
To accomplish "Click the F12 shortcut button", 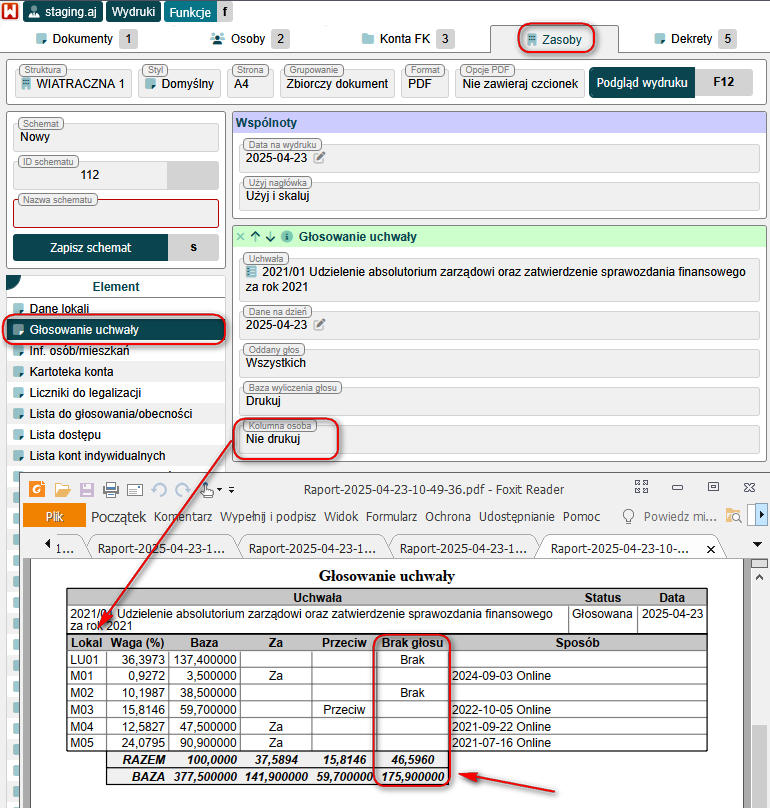I will tap(724, 82).
